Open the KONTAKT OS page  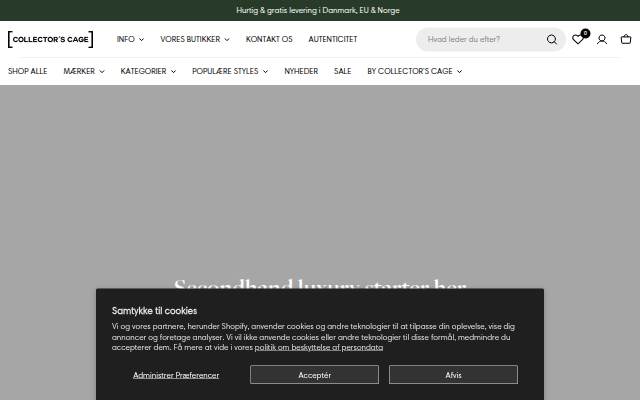(269, 39)
